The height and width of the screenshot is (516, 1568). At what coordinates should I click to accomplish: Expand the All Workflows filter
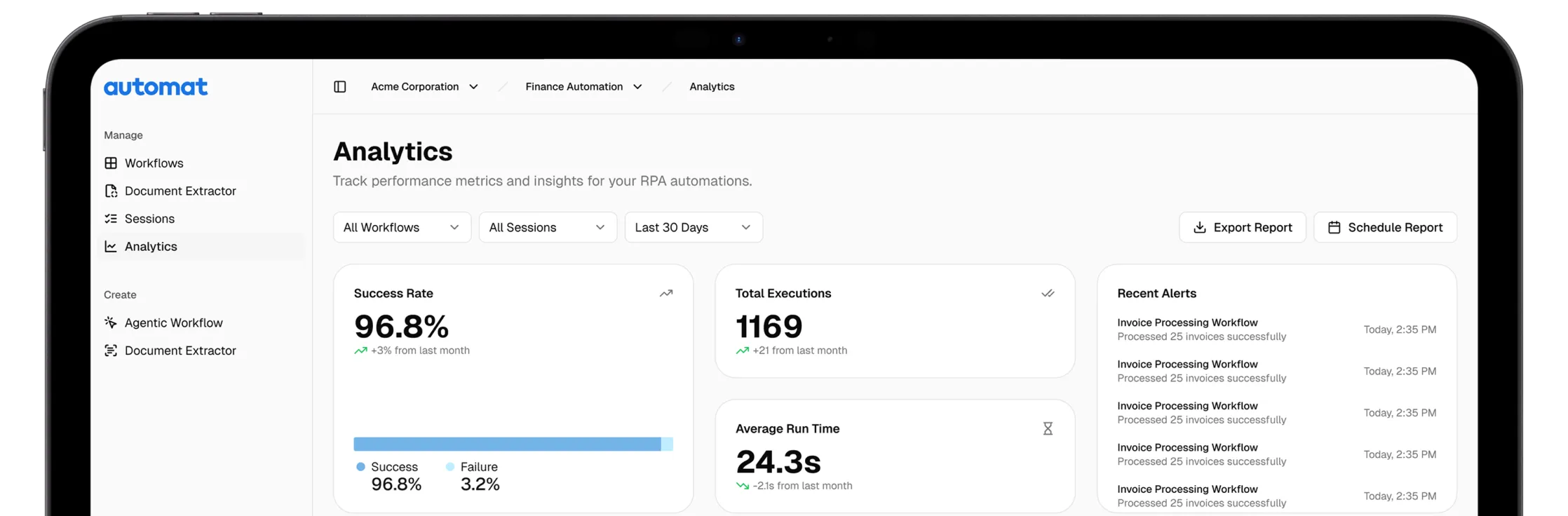pyautogui.click(x=402, y=227)
